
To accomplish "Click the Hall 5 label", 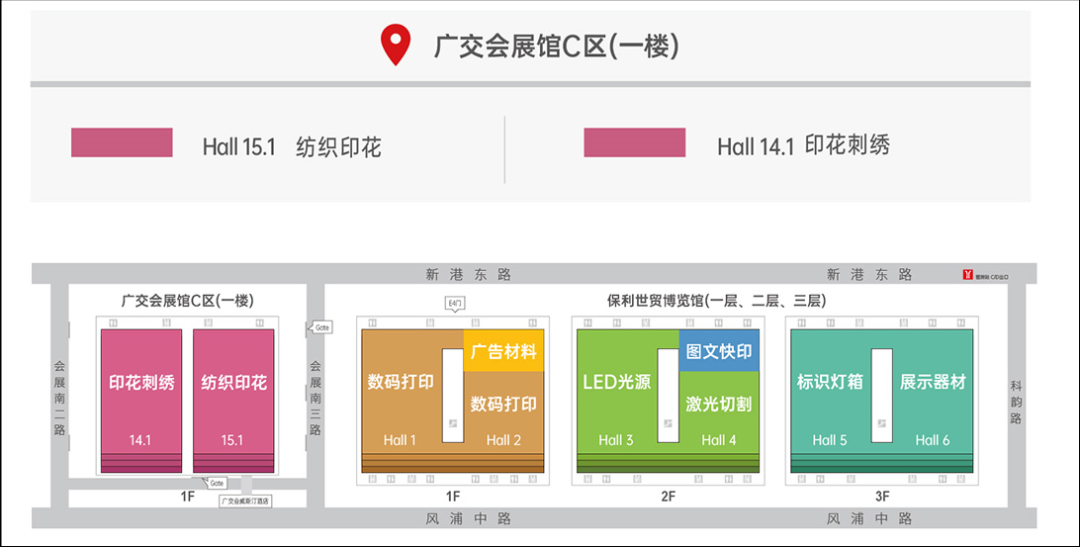I will 829,440.
